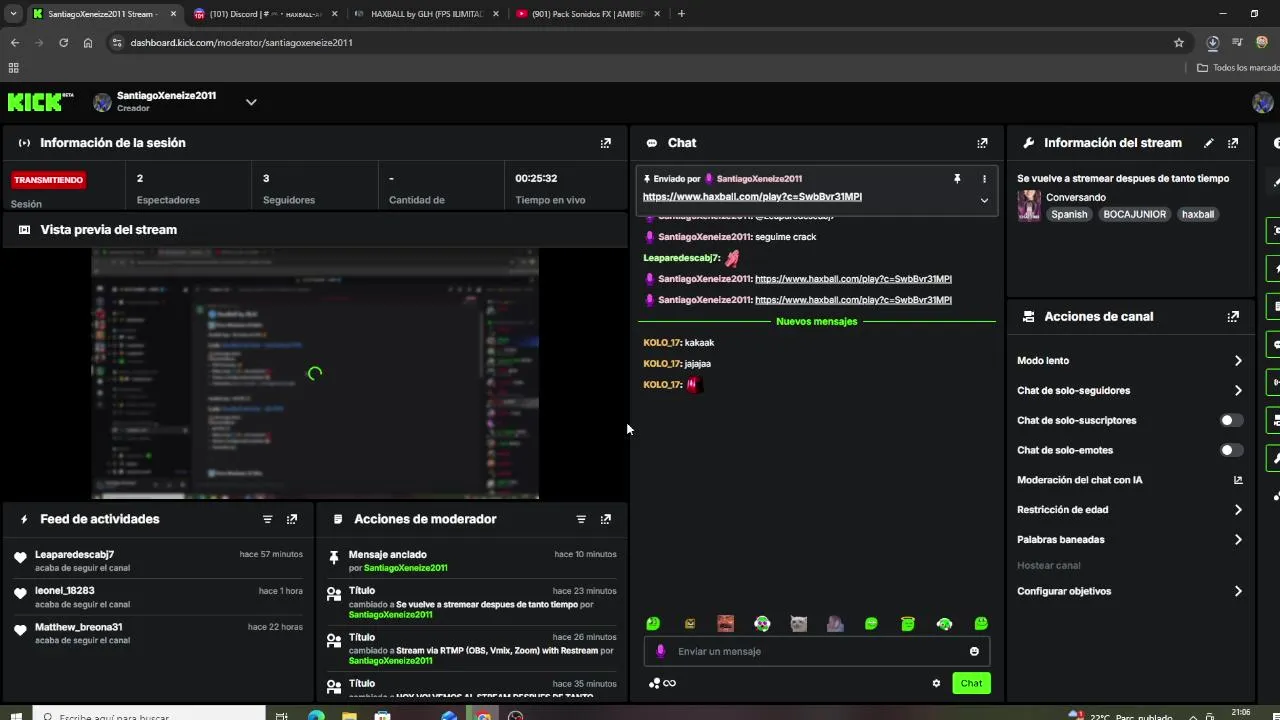The height and width of the screenshot is (720, 1280).
Task: Send message with green Chat button
Action: tap(971, 683)
